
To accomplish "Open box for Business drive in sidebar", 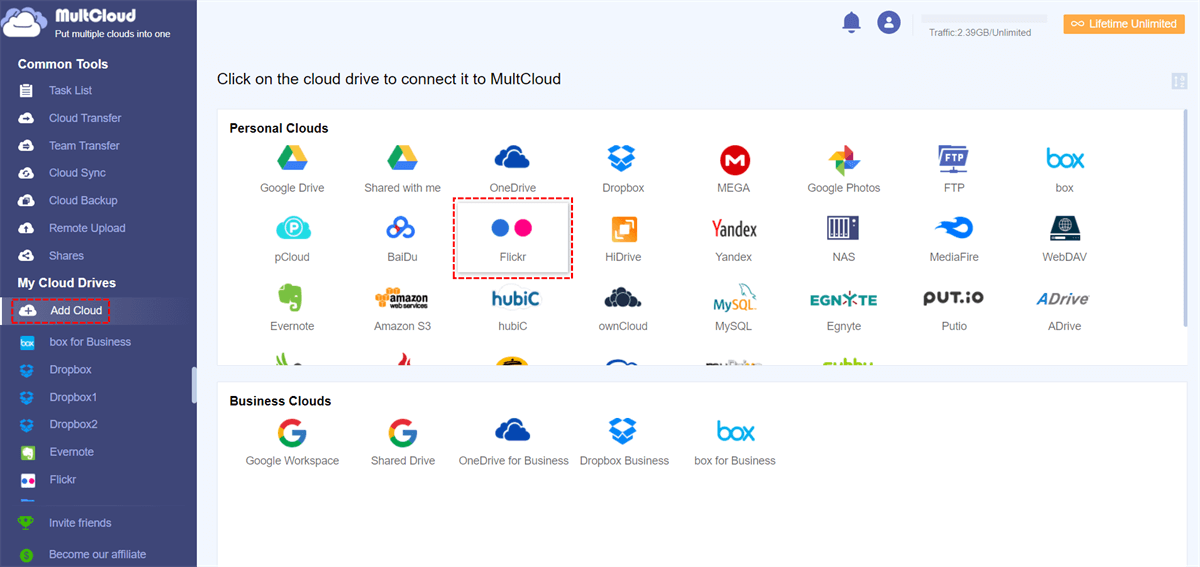I will click(x=89, y=342).
